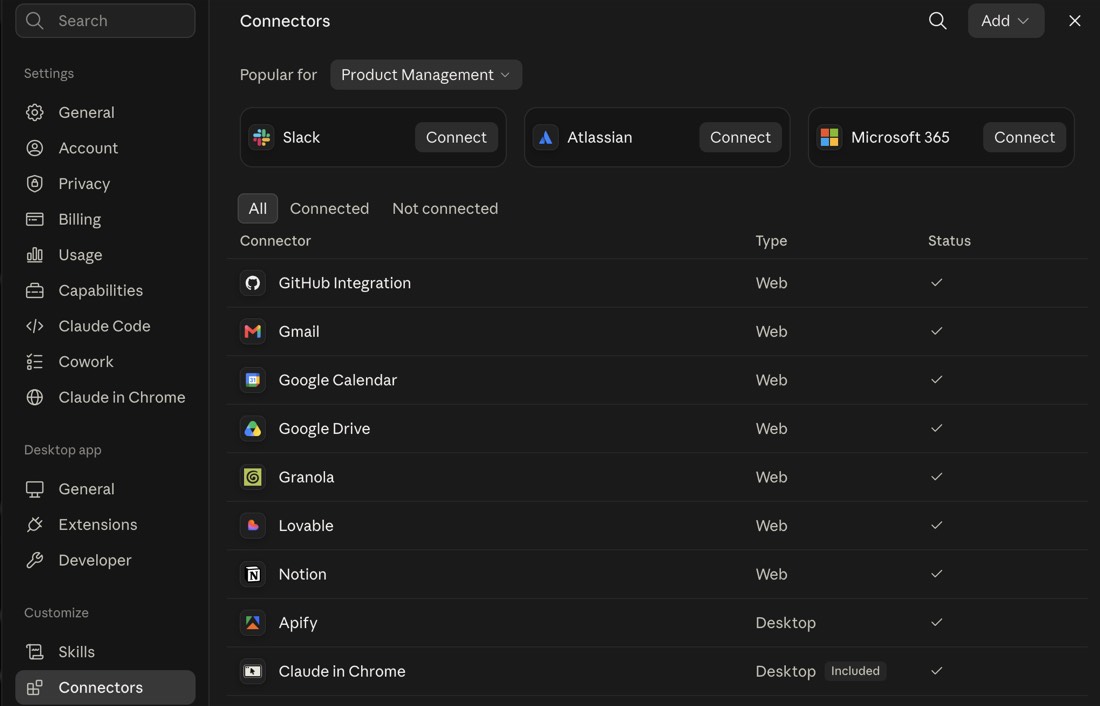
Task: Click the Skills scroll icon
Action: [x=34, y=652]
